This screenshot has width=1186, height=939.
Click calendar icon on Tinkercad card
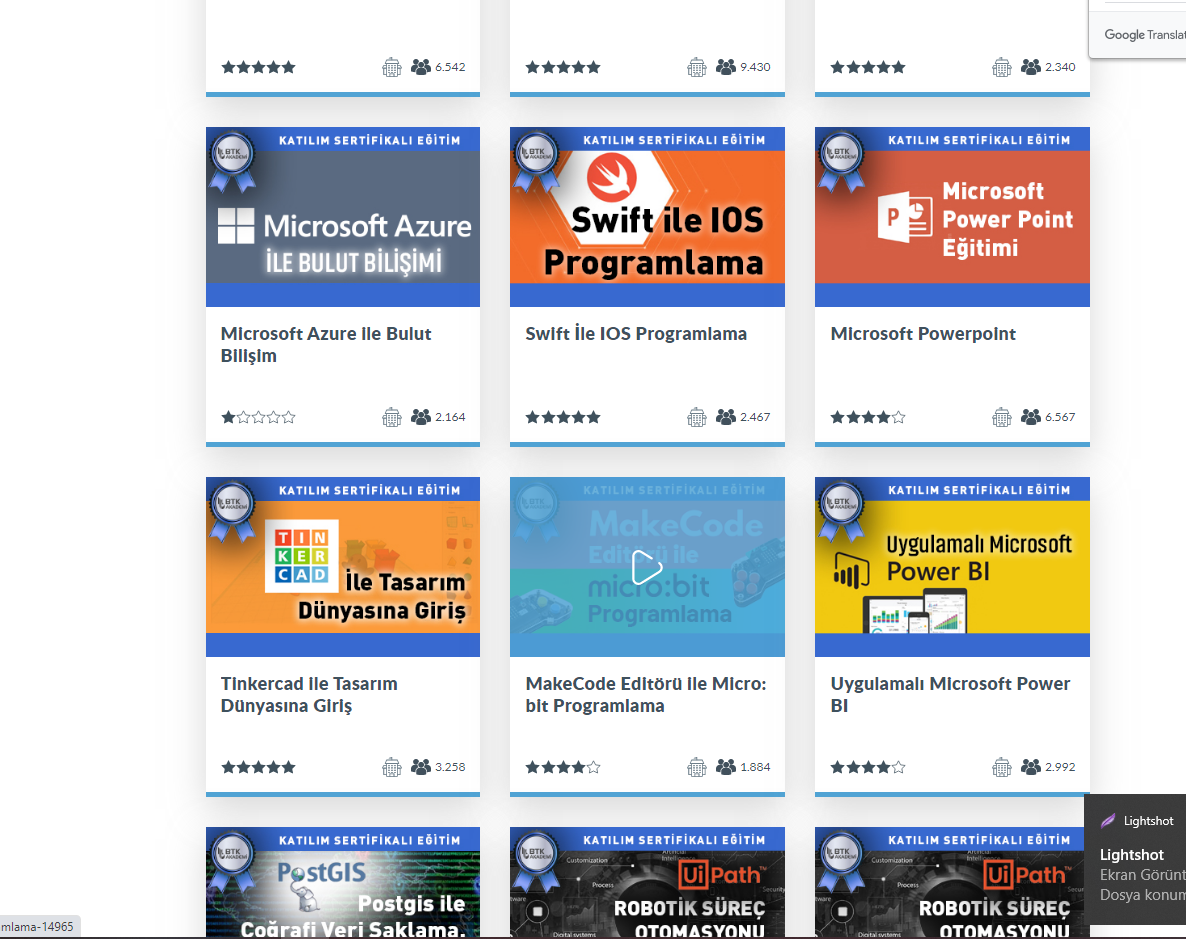click(392, 767)
